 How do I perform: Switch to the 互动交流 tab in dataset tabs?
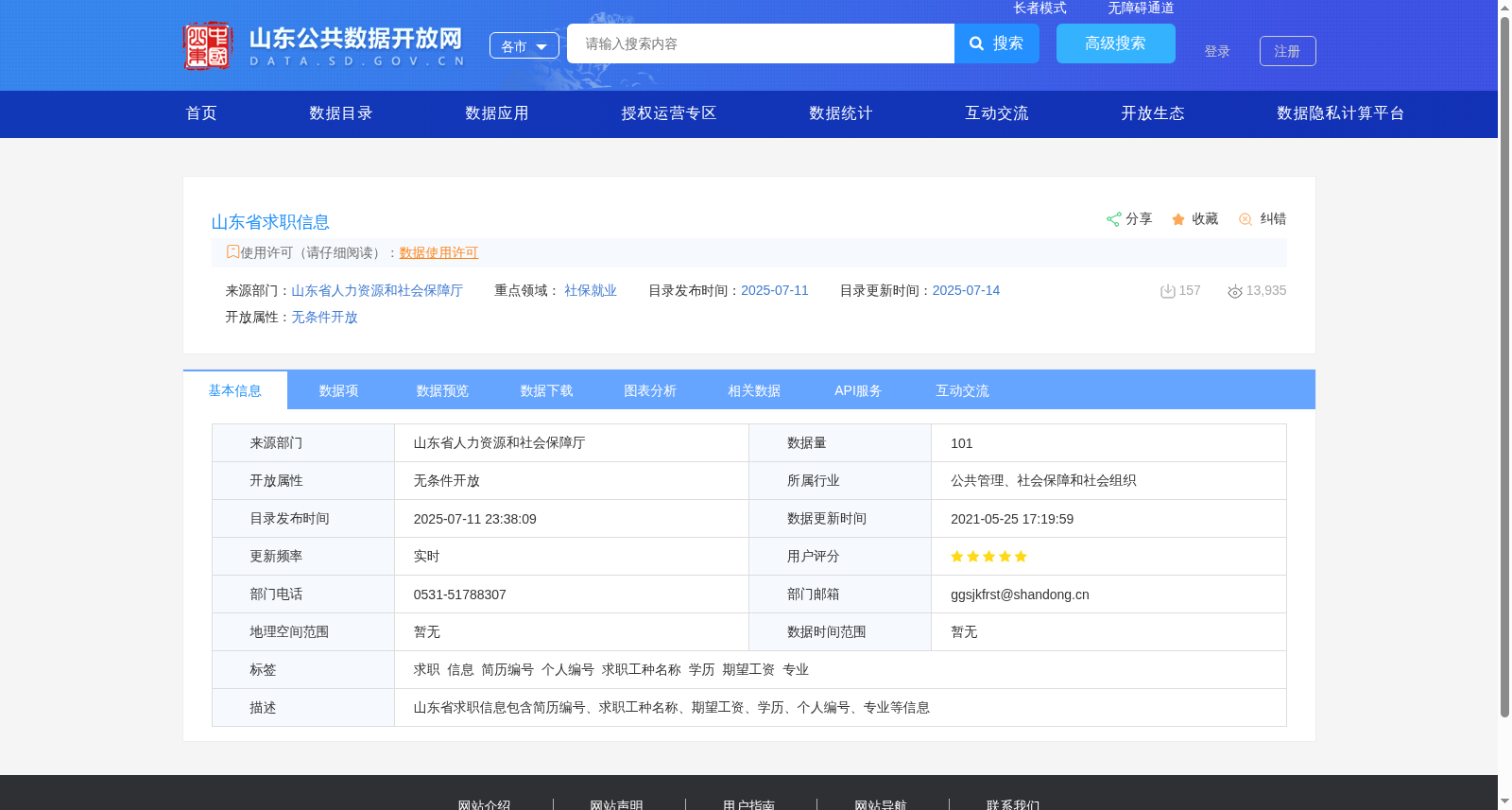[963, 390]
